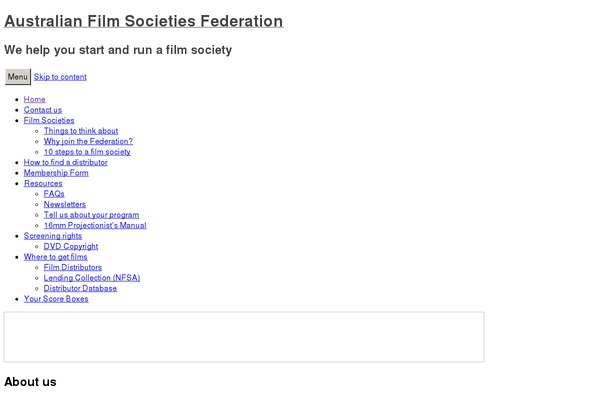Follow the Skip to content link
The image size is (600, 400).
click(x=60, y=77)
